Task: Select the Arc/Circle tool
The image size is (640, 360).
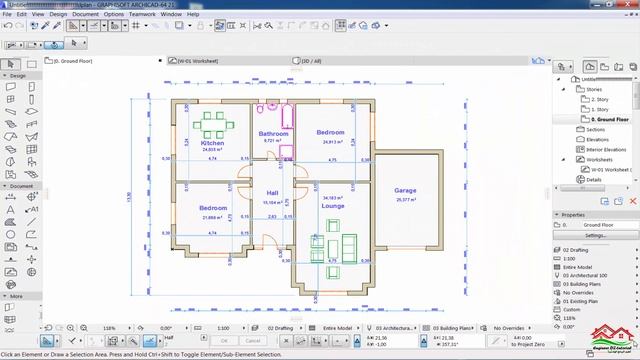Action: (x=11, y=234)
